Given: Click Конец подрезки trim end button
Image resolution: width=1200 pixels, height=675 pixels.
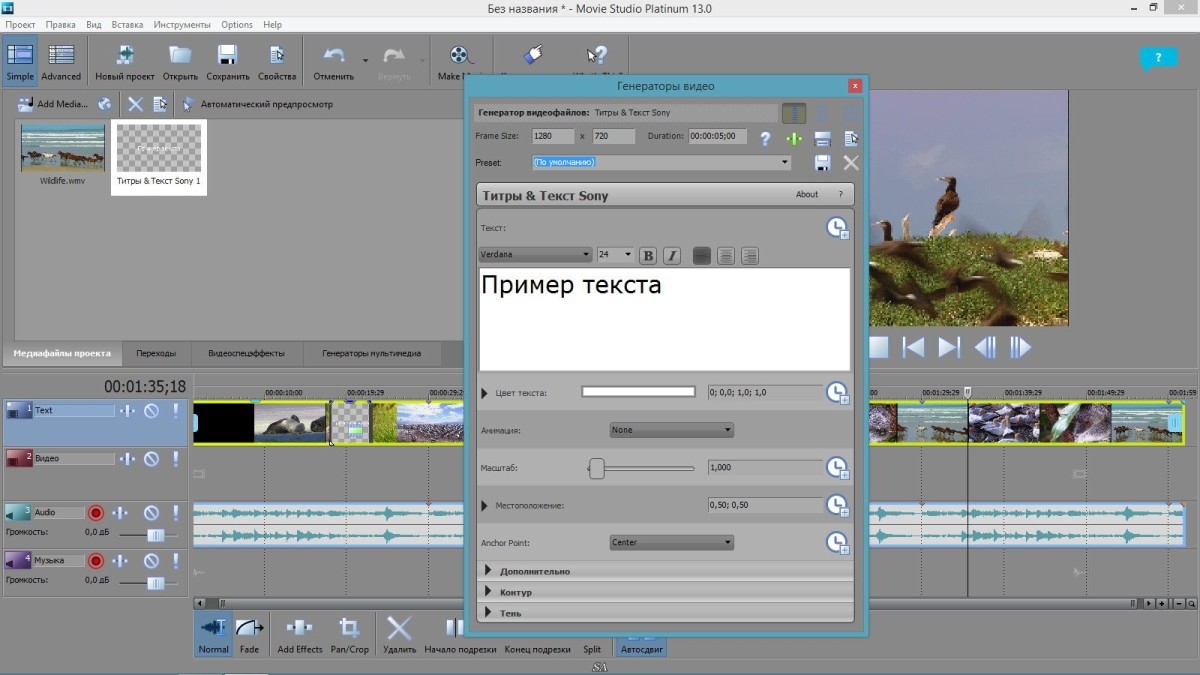Looking at the screenshot, I should [x=538, y=650].
